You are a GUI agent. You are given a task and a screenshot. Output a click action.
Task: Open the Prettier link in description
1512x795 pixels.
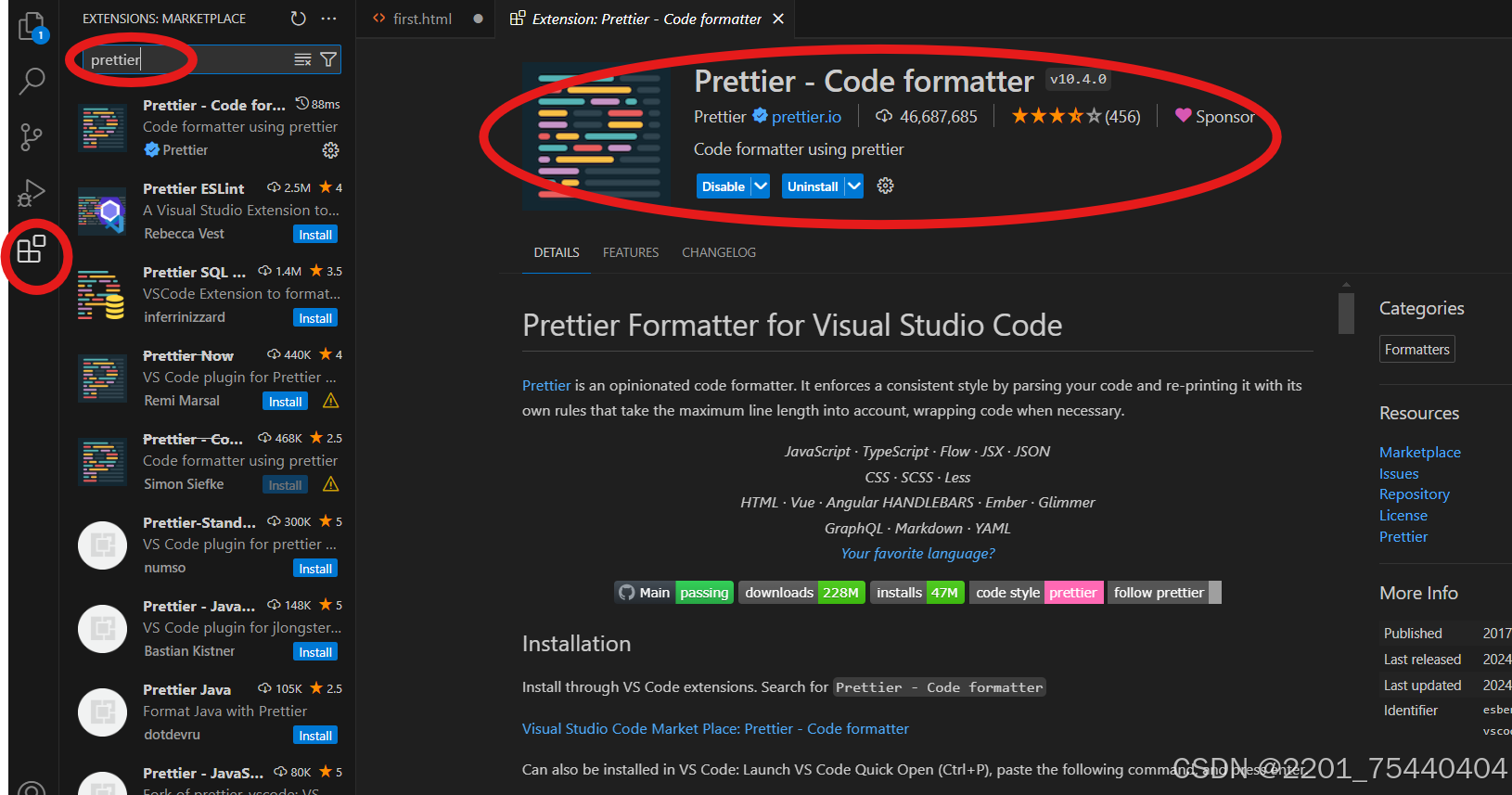[x=546, y=385]
